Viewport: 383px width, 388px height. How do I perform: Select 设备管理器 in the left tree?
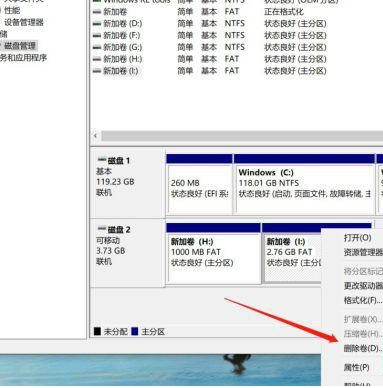[24, 23]
